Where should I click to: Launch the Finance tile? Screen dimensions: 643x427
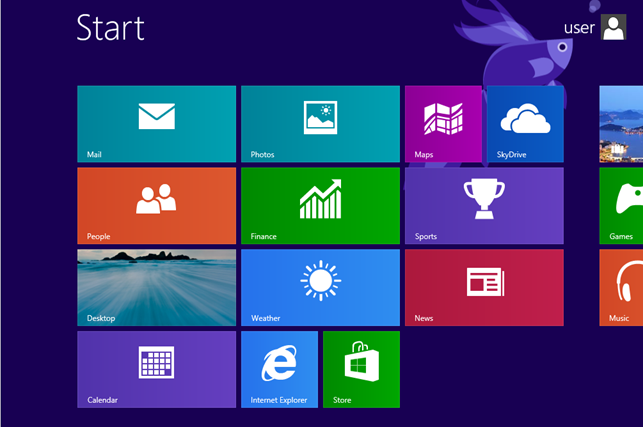[x=320, y=206]
